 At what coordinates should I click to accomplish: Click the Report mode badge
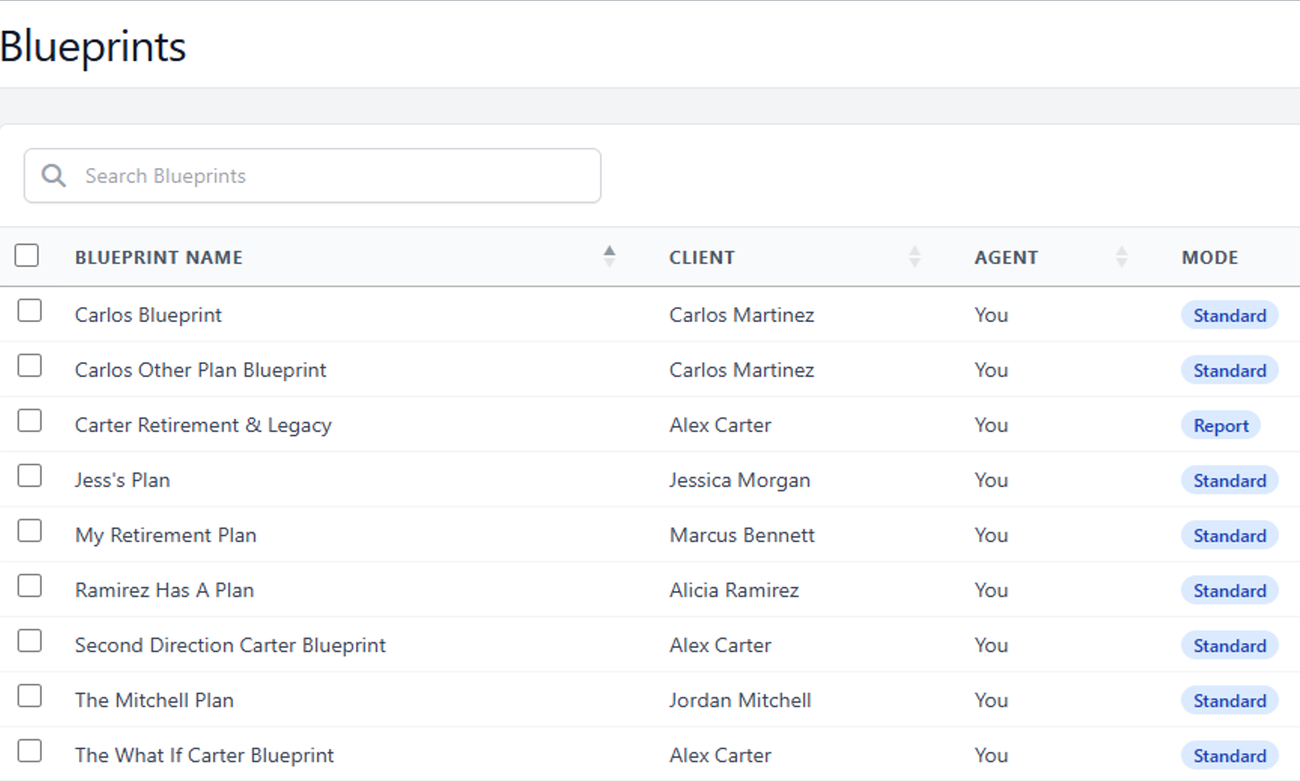pos(1221,426)
